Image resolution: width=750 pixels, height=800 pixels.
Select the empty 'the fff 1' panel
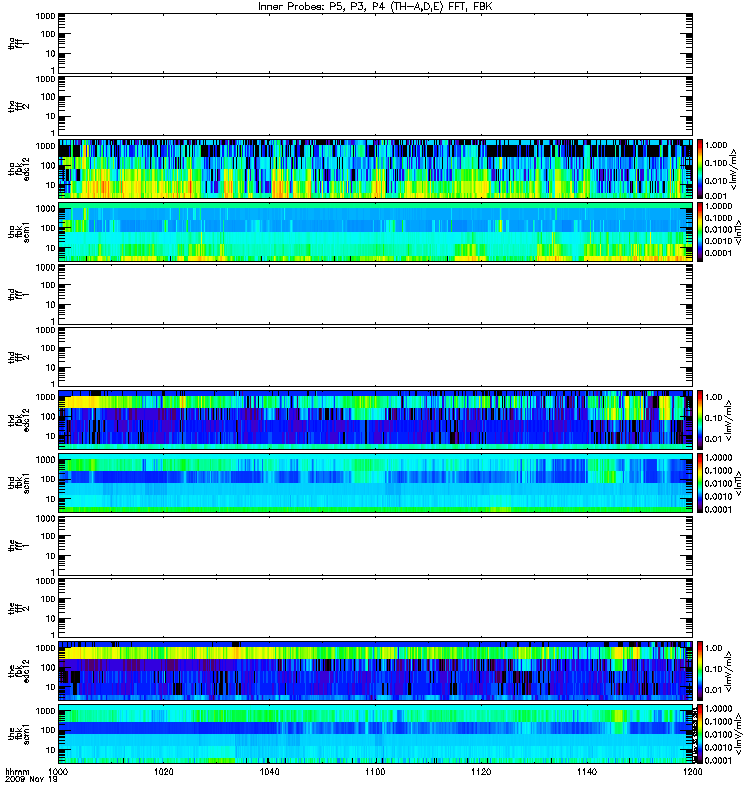pos(376,545)
